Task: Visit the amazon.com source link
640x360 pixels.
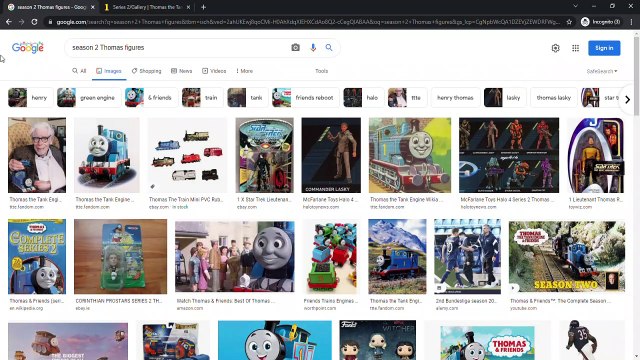Action: (x=190, y=308)
